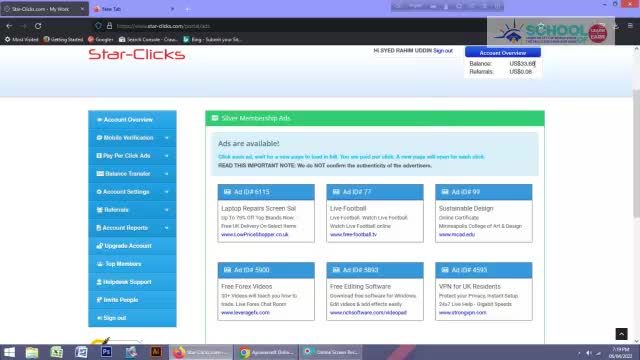This screenshot has height=360, width=640.
Task: Open the Account Overview sidebar item
Action: pyautogui.click(x=132, y=120)
